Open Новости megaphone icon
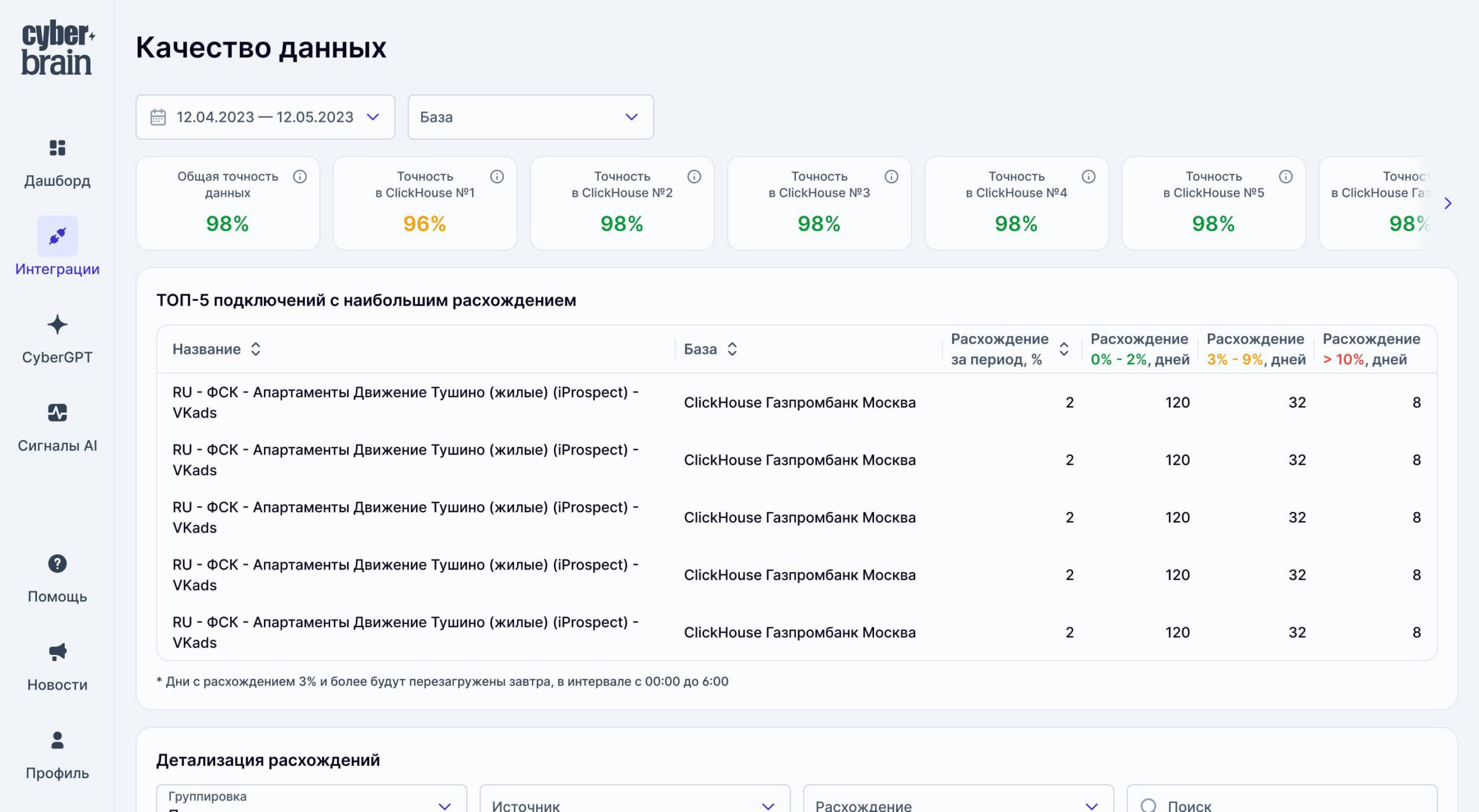The image size is (1479, 812). [57, 652]
